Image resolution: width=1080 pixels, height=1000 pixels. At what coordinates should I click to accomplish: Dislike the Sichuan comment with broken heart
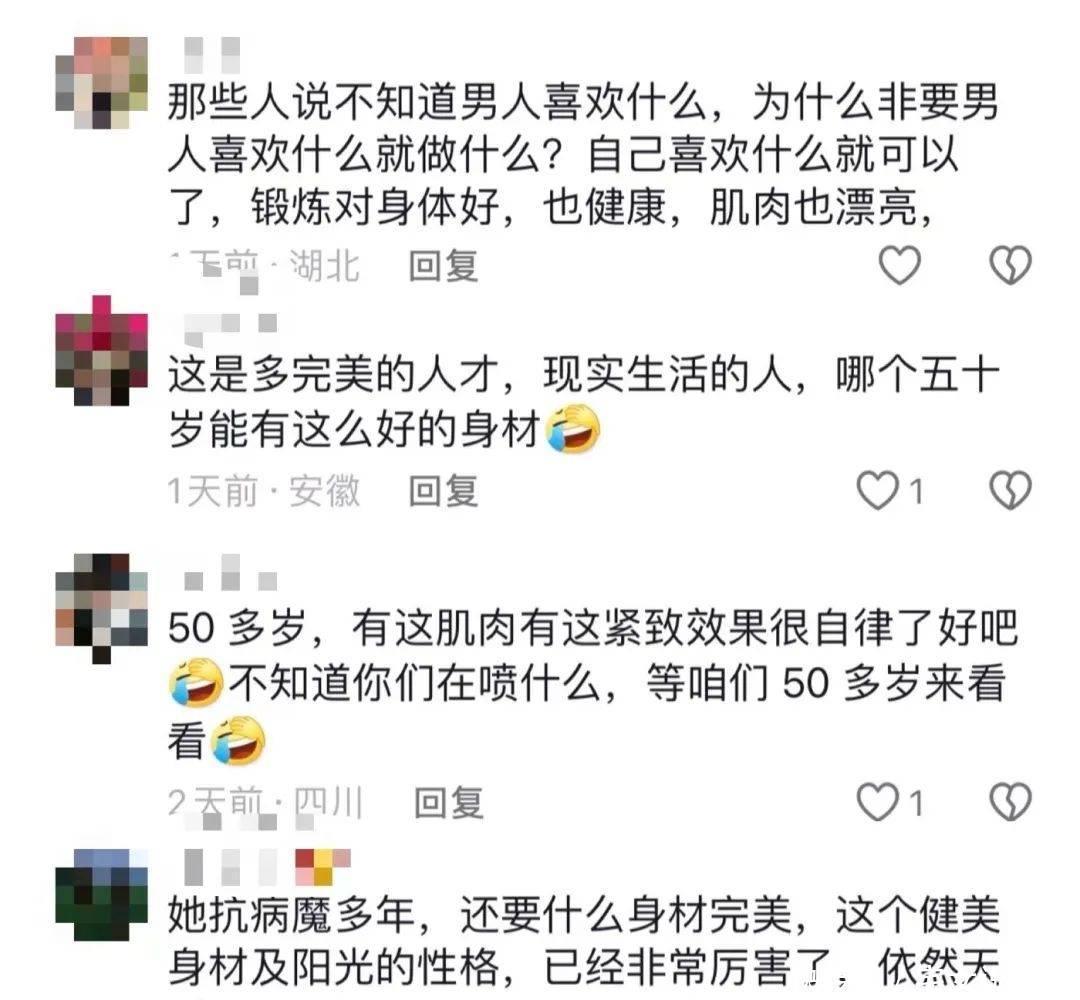1010,802
